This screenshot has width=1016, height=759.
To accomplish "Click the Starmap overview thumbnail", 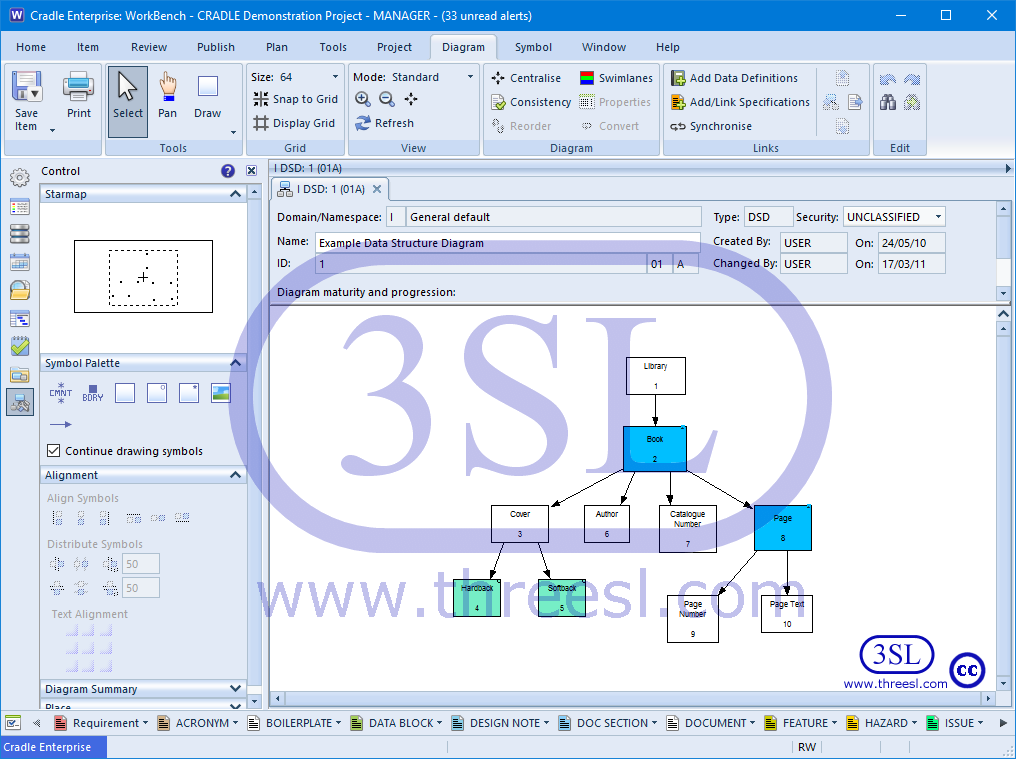I will coord(143,277).
